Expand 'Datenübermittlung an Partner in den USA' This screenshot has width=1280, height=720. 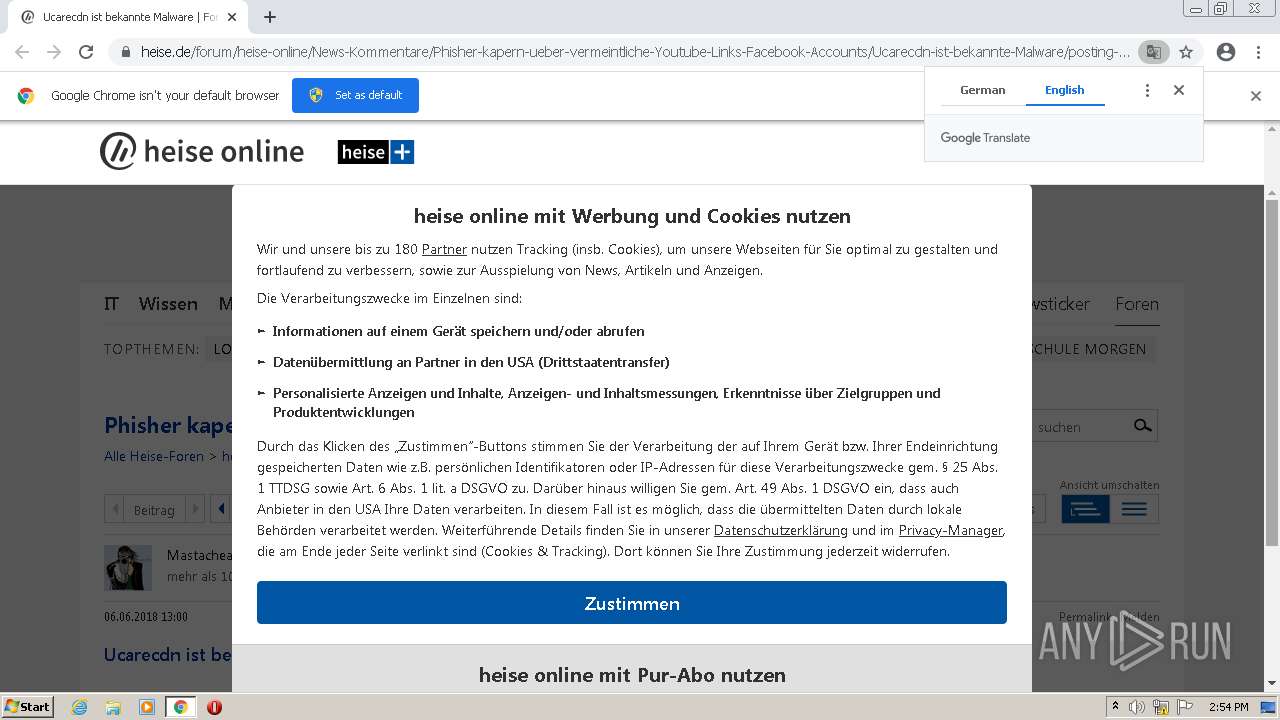tap(463, 362)
